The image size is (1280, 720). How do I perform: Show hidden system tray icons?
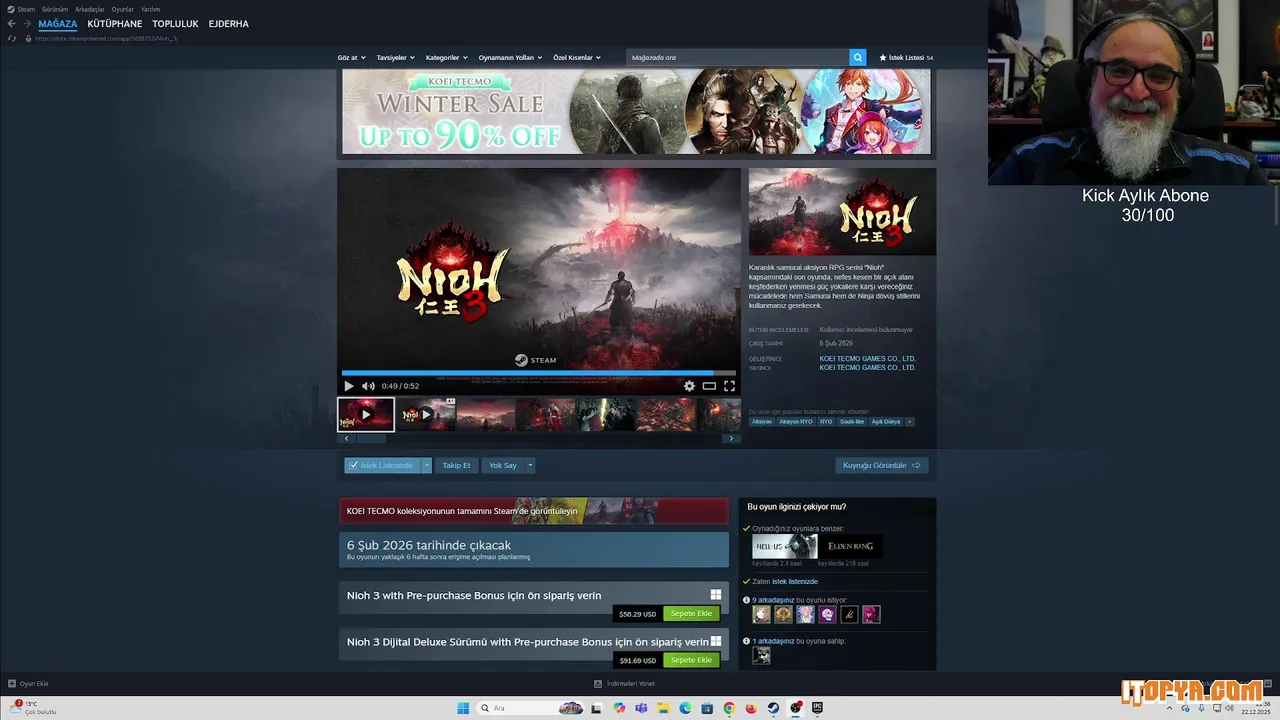1170,707
